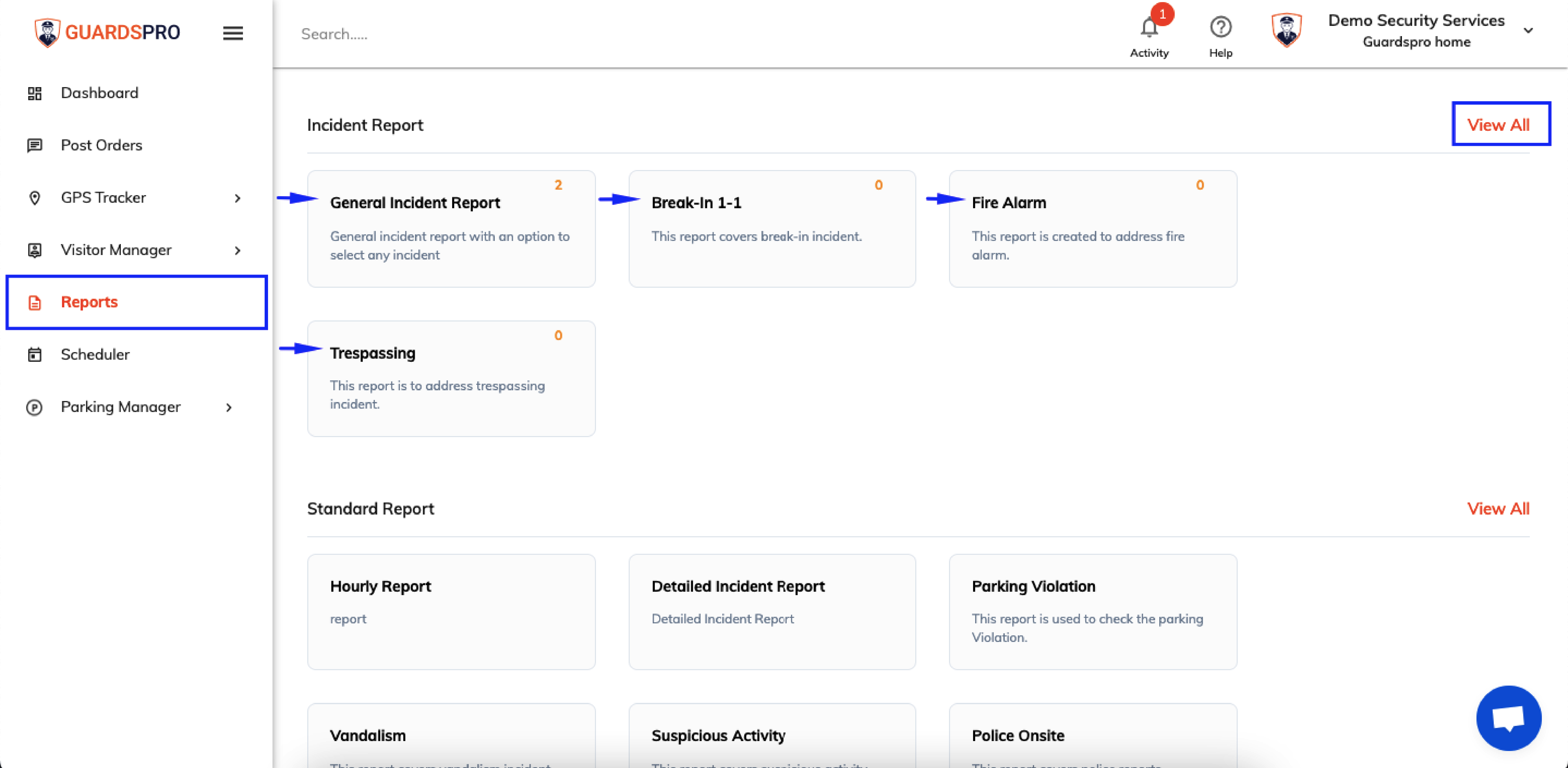
Task: Click the GPS Tracker pin icon
Action: (35, 198)
